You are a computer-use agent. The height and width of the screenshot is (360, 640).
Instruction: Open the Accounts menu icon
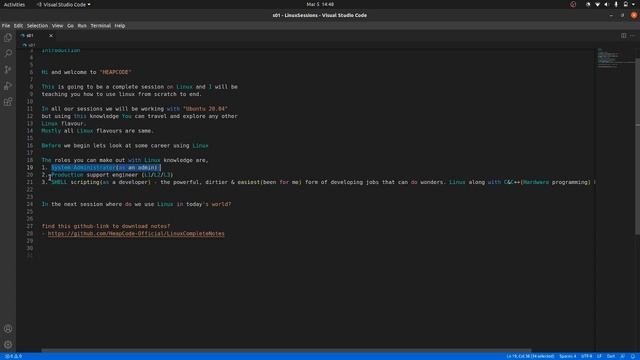(8, 329)
